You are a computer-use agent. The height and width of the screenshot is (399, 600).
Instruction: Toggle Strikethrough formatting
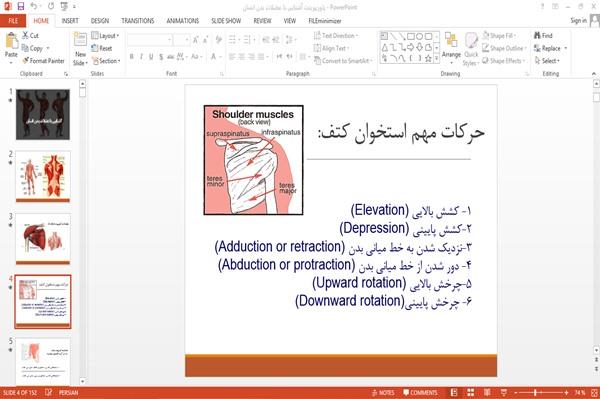pyautogui.click(x=170, y=57)
